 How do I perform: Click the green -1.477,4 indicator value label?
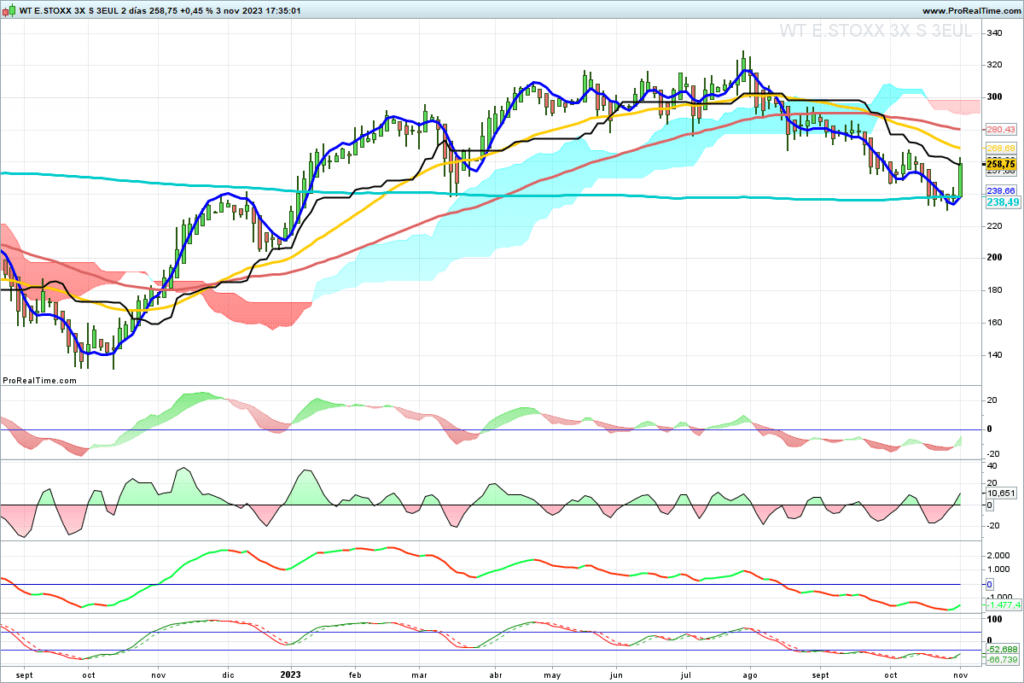pyautogui.click(x=1002, y=605)
